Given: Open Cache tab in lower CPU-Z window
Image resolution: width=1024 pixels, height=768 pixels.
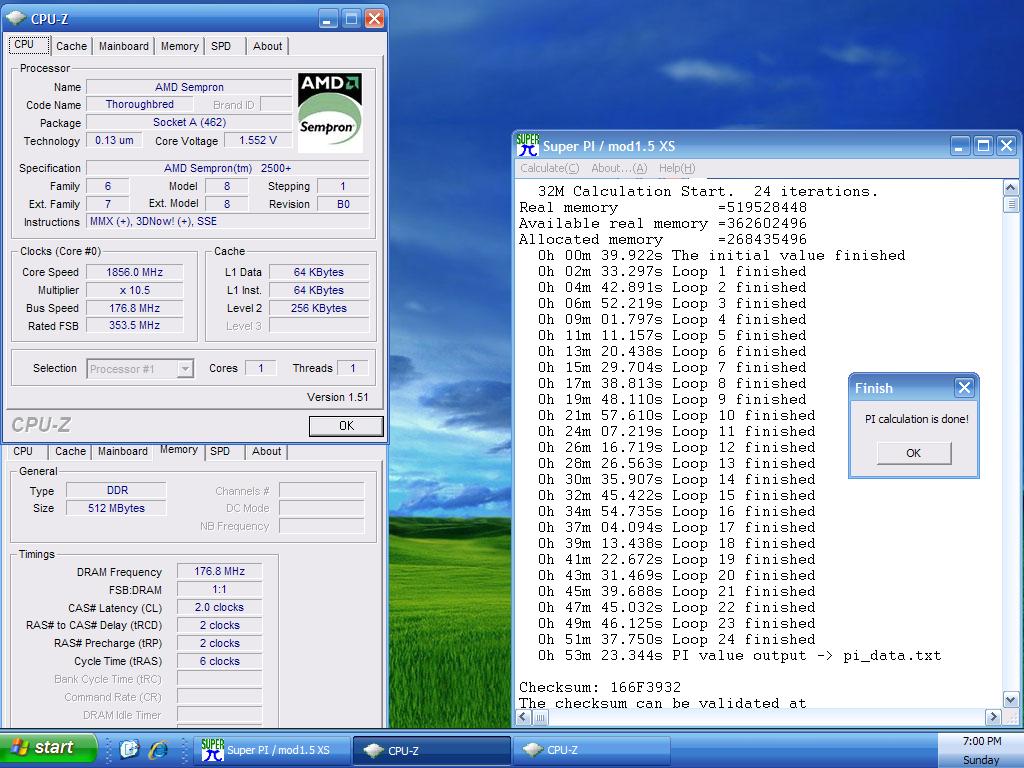Looking at the screenshot, I should [x=71, y=451].
